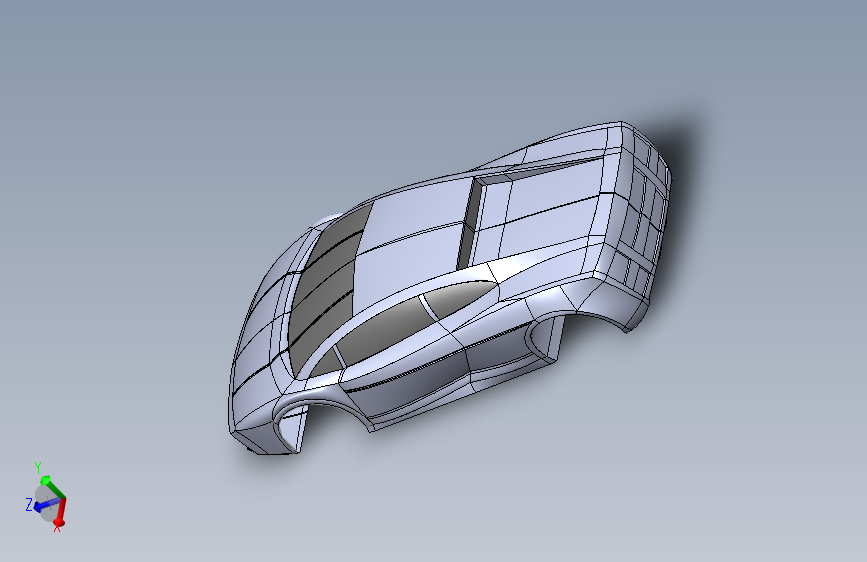Click the red X axis of the orientation triad

pyautogui.click(x=61, y=512)
